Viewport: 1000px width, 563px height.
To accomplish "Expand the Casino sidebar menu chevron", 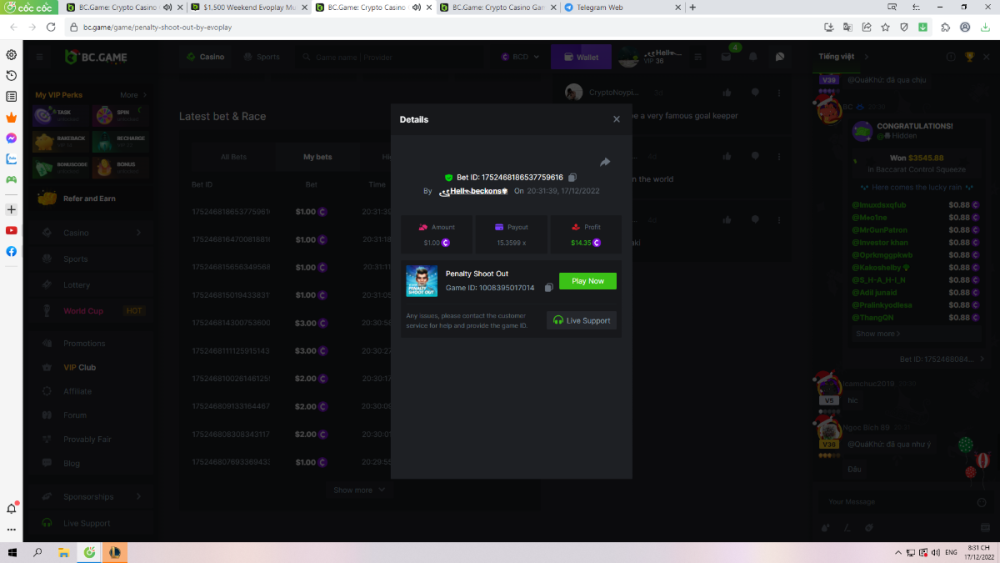I will pos(138,233).
